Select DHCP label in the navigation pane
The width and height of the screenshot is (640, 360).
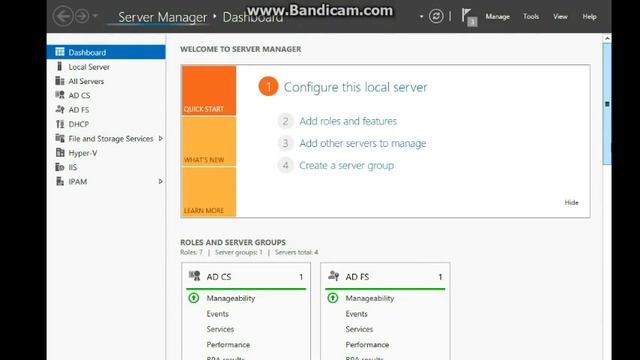pos(78,124)
